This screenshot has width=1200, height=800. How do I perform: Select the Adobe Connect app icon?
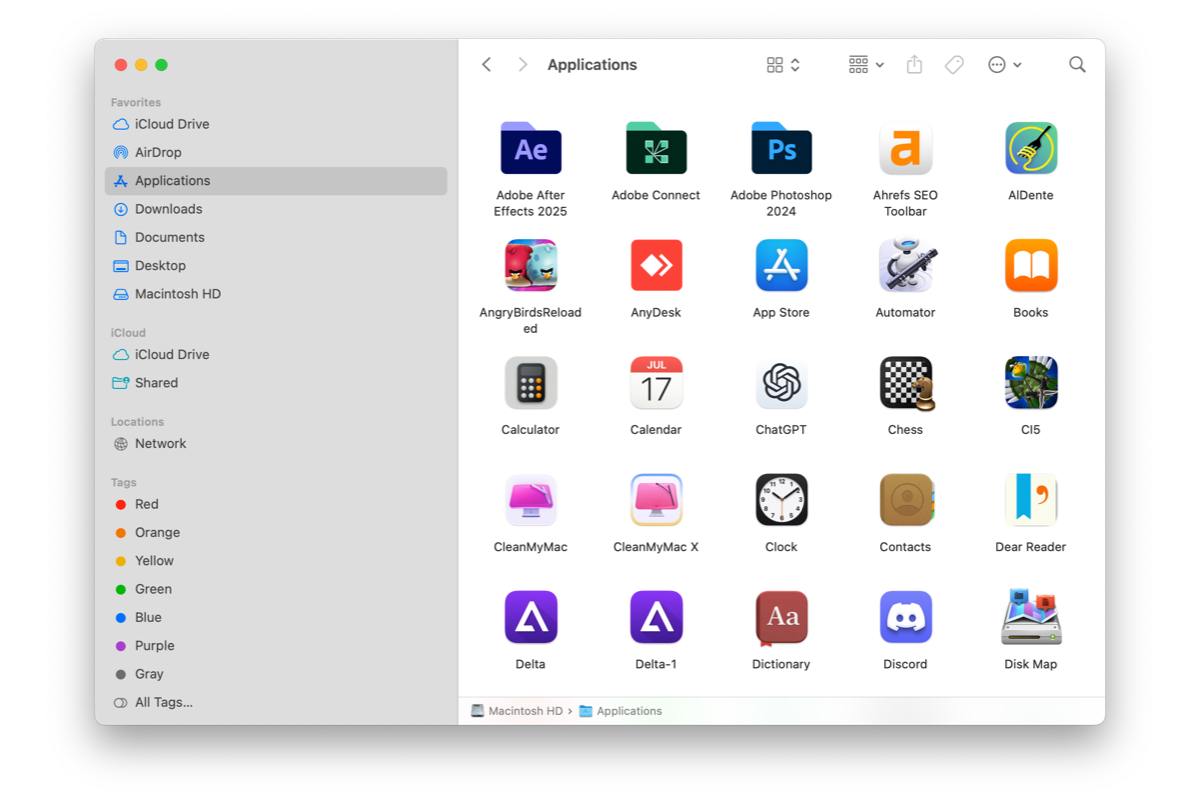(x=656, y=148)
